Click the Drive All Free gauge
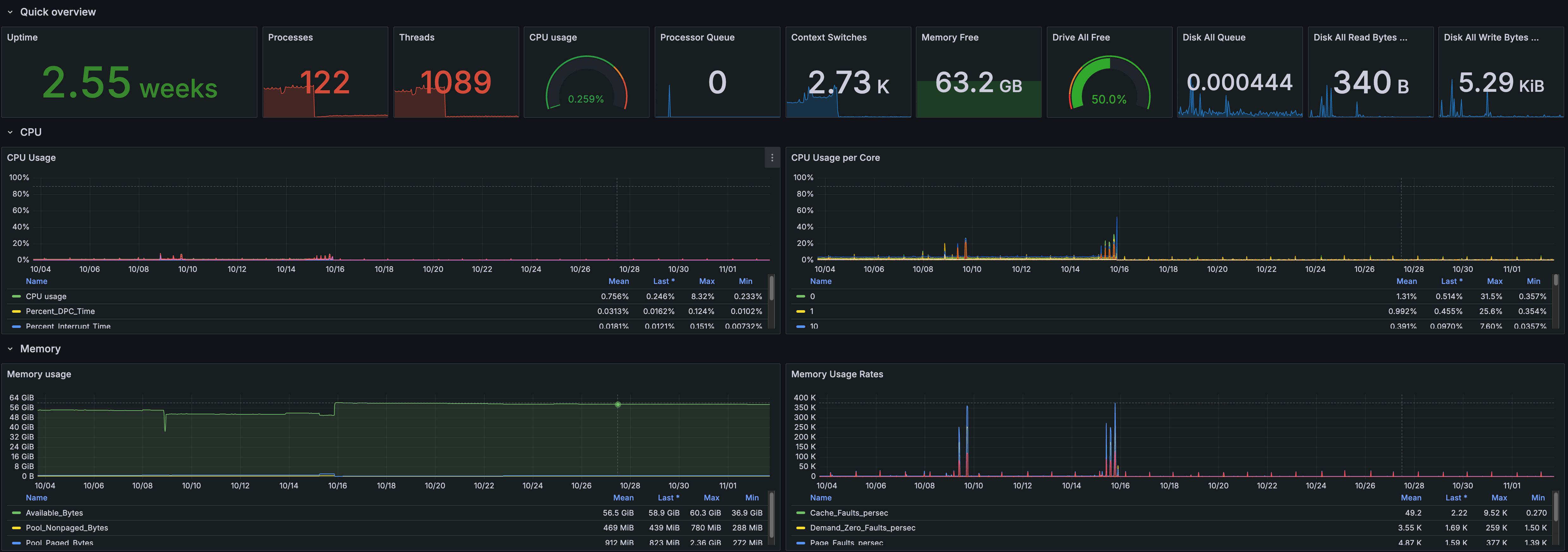The width and height of the screenshot is (1568, 552). point(1109,85)
